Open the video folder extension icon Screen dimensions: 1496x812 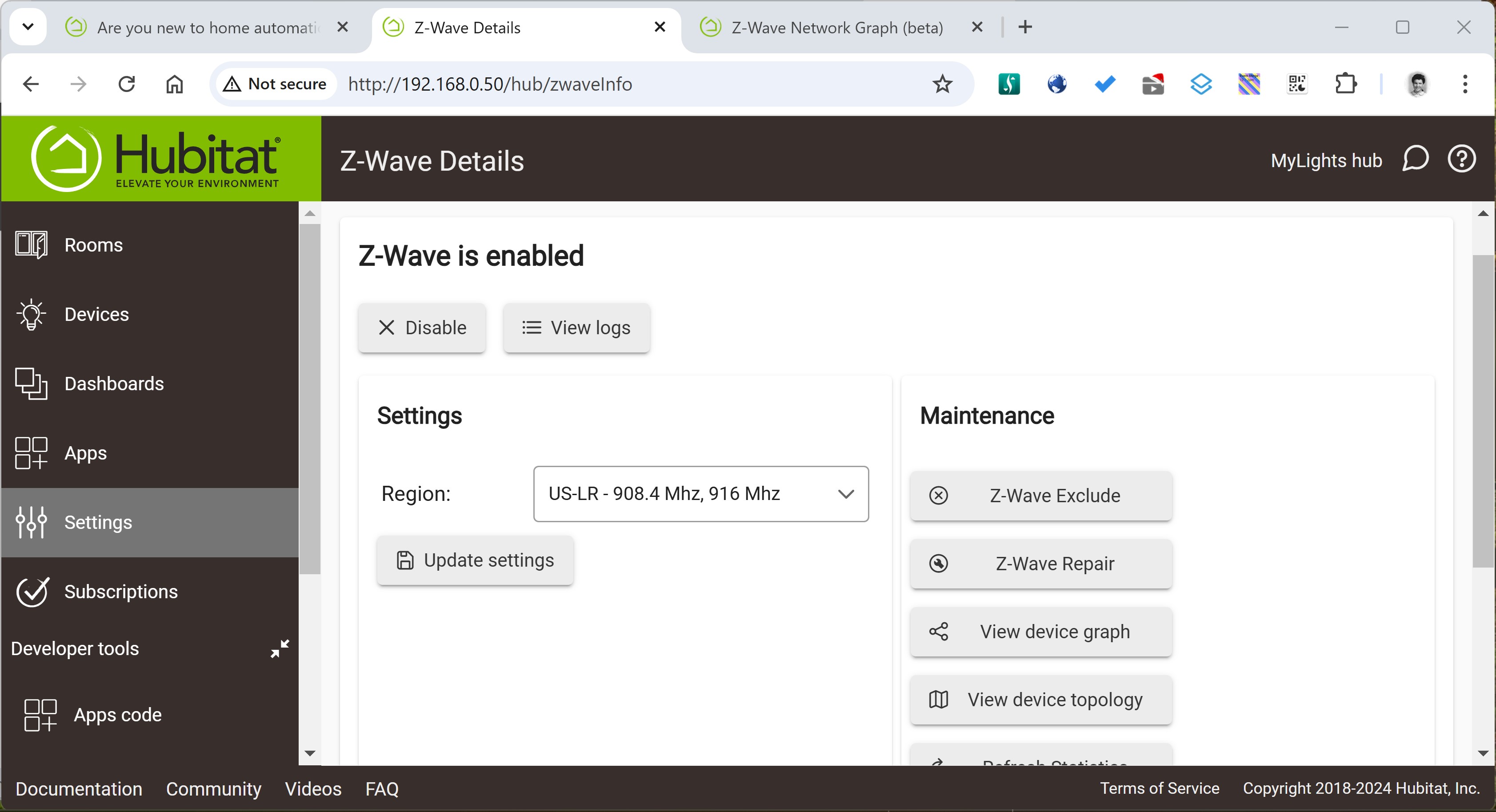point(1153,84)
